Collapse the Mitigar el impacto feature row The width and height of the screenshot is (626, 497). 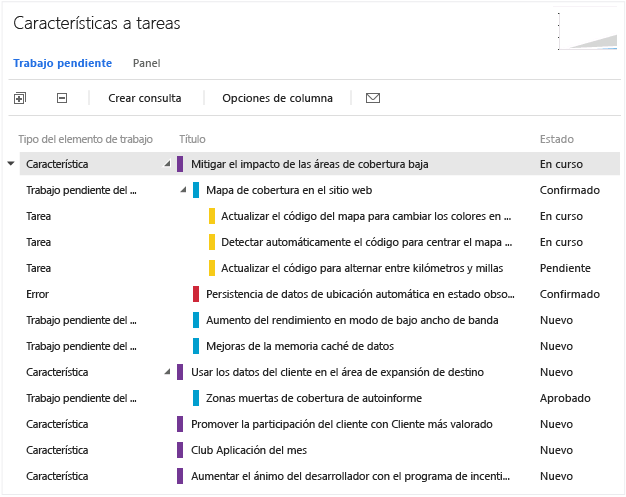point(168,164)
